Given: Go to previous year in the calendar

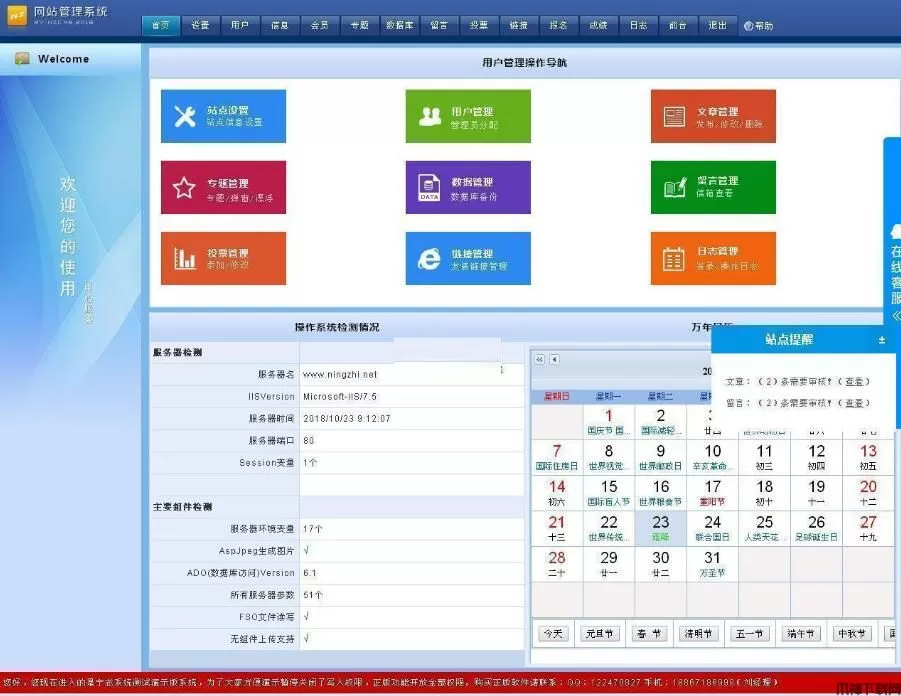Looking at the screenshot, I should pos(540,359).
